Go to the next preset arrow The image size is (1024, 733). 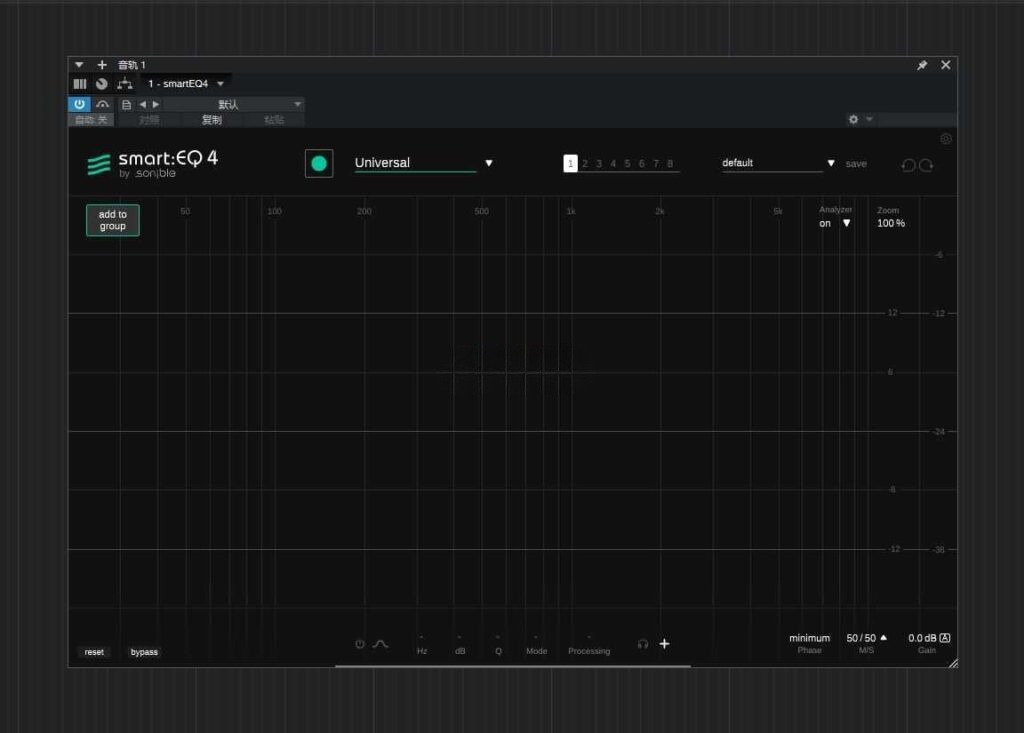pos(155,105)
